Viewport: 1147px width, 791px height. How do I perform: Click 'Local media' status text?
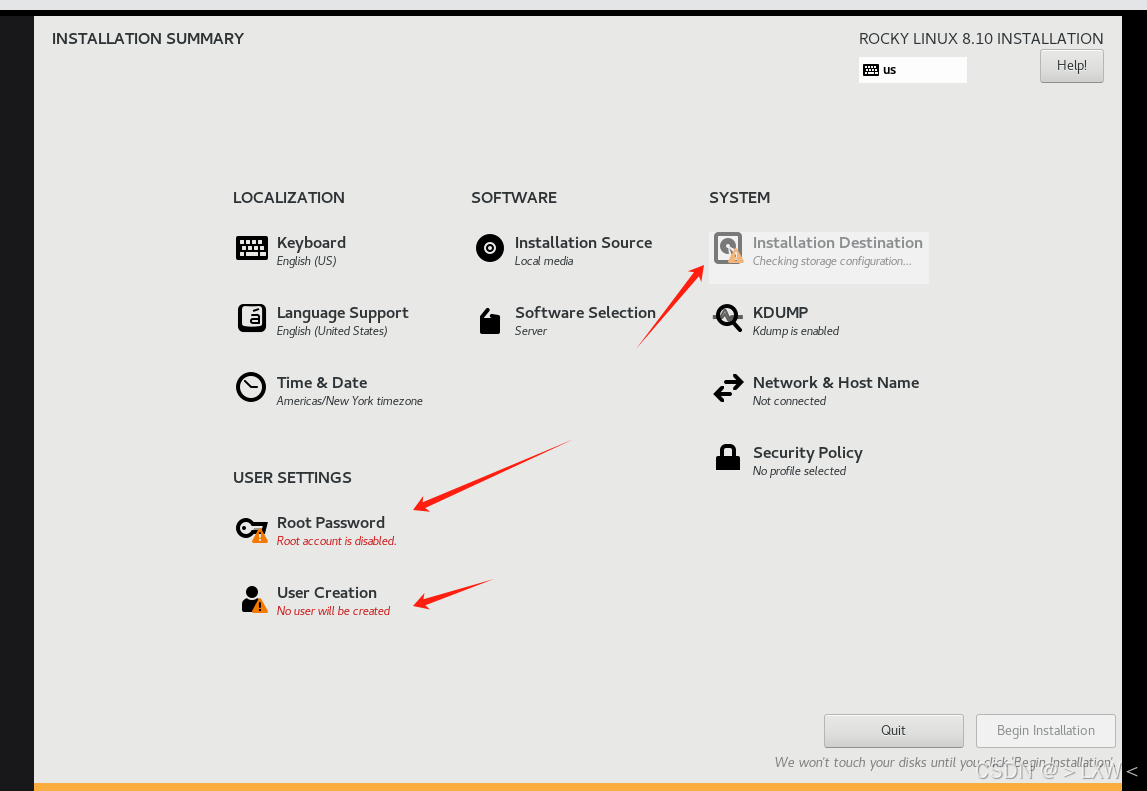544,261
